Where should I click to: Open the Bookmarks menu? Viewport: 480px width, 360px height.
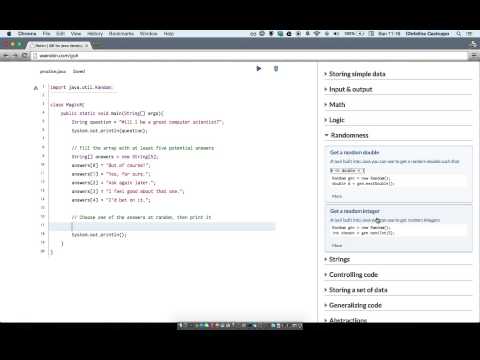121,34
